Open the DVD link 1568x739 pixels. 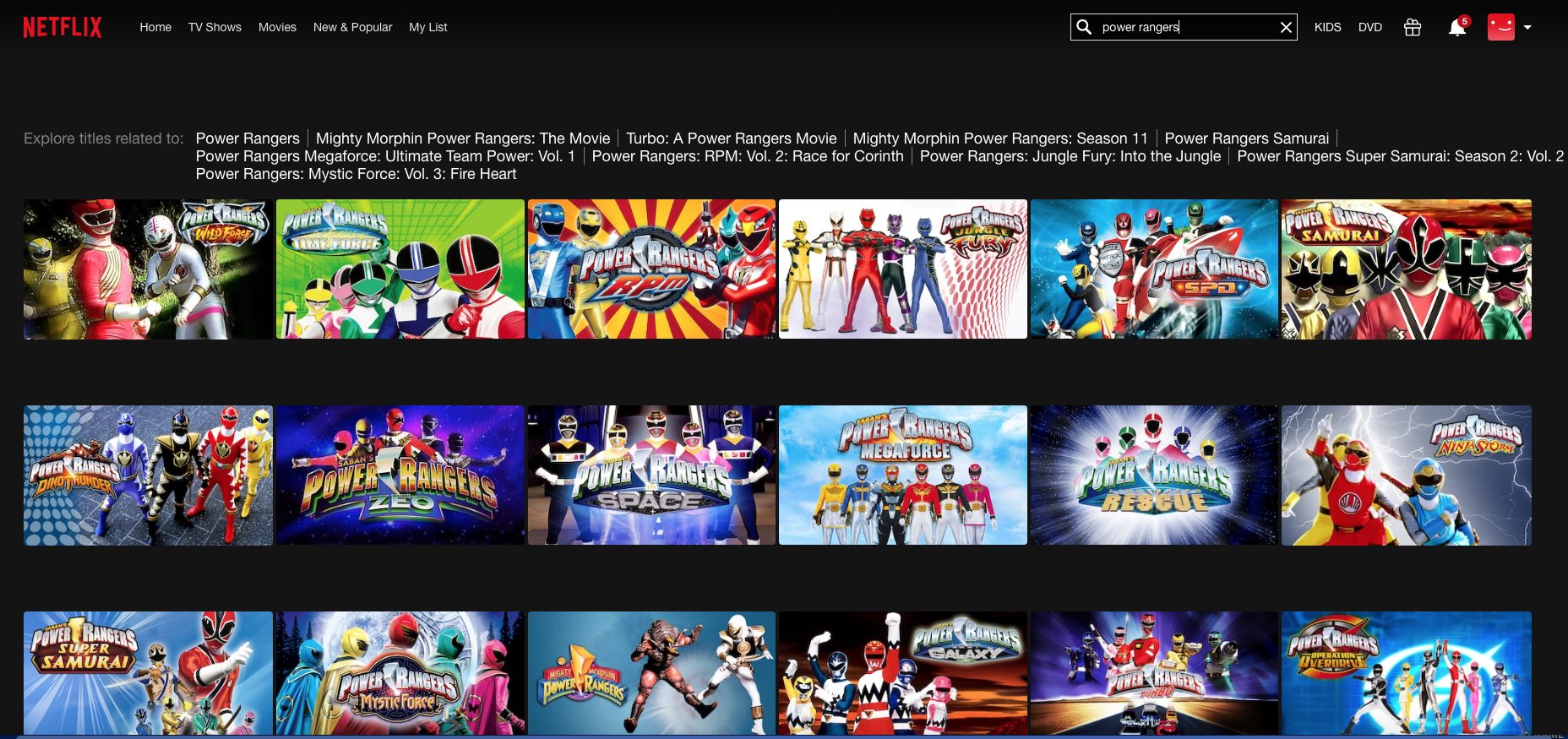[x=1370, y=27]
